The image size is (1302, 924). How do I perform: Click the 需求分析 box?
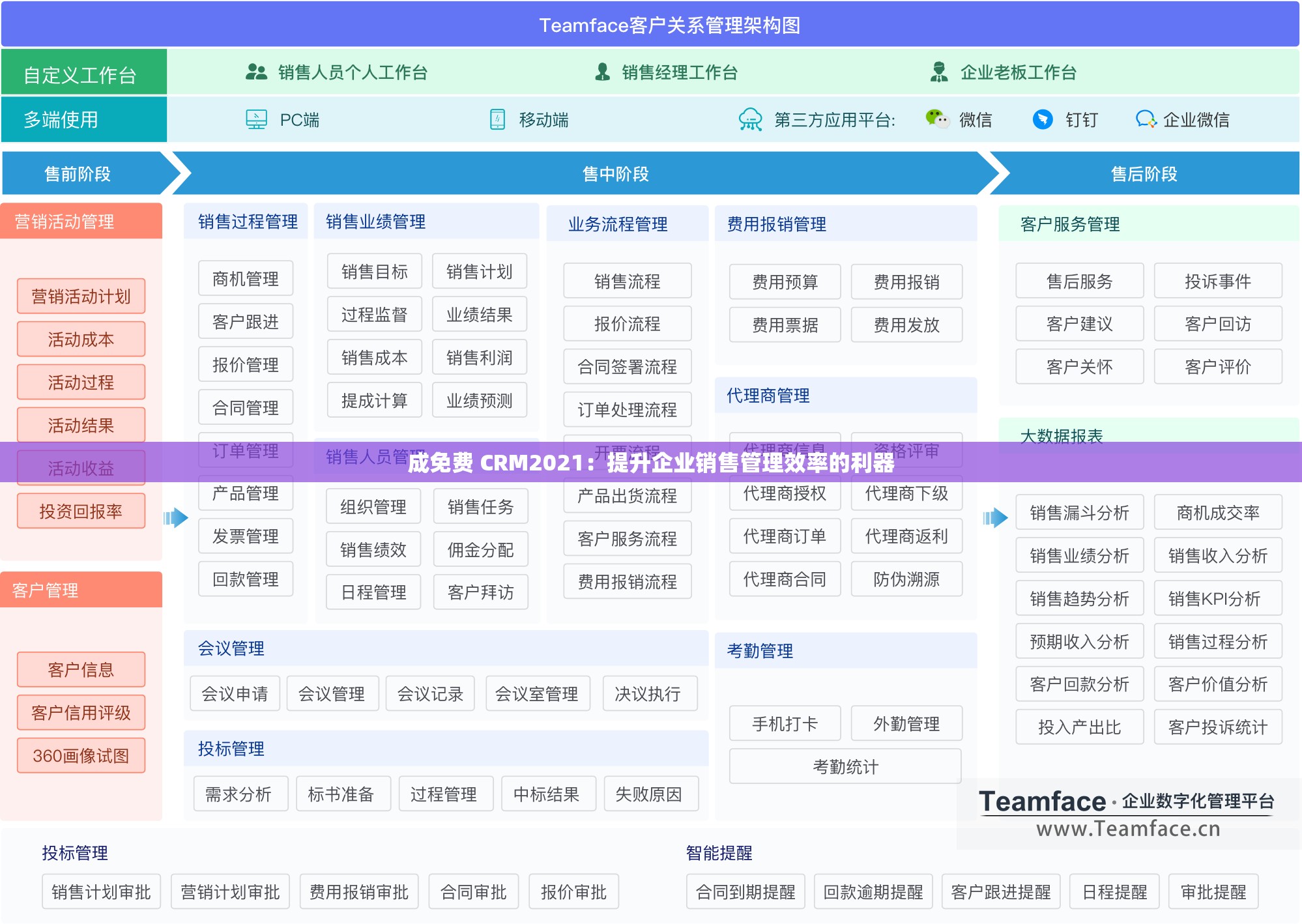pyautogui.click(x=241, y=794)
